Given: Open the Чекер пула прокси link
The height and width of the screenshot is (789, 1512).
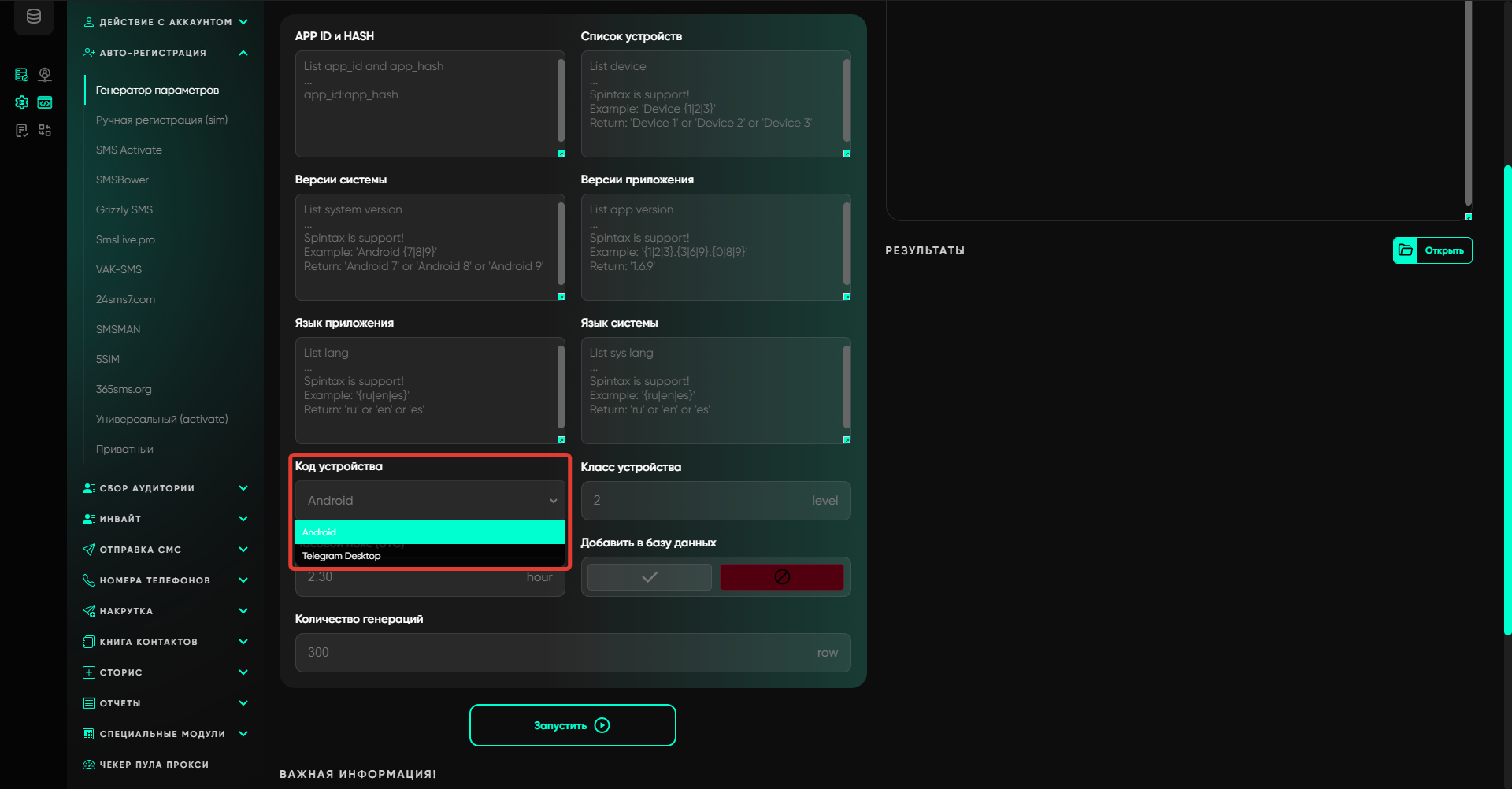Looking at the screenshot, I should point(154,765).
